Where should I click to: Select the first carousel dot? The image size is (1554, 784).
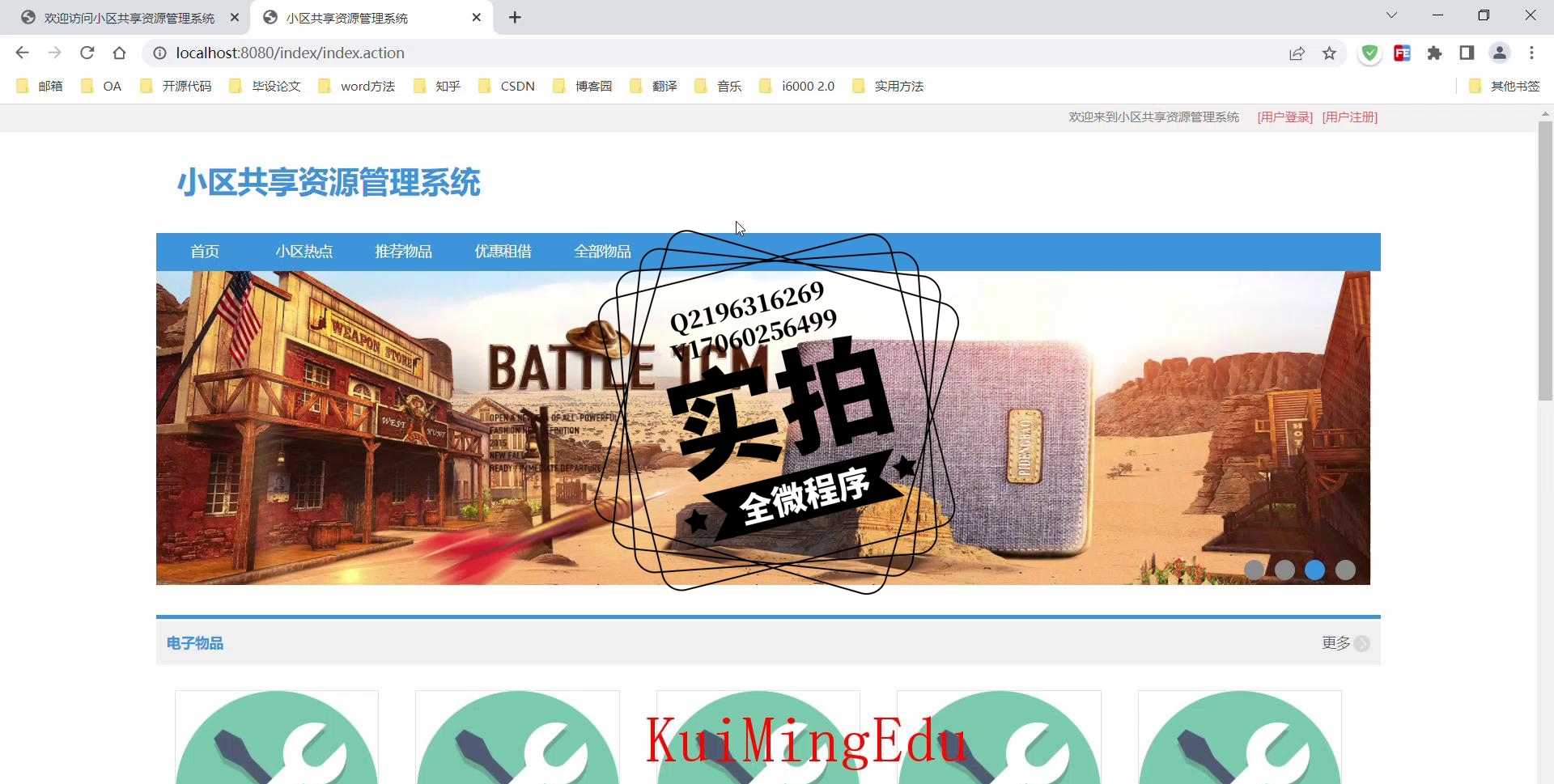coord(1254,570)
